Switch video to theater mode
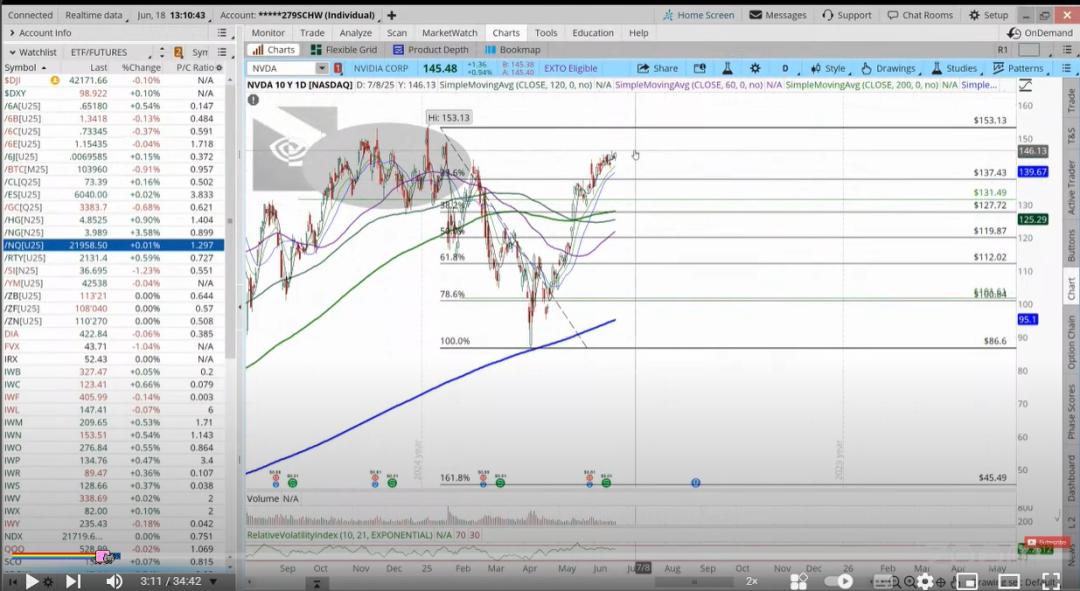This screenshot has width=1080, height=591. pos(1010,581)
